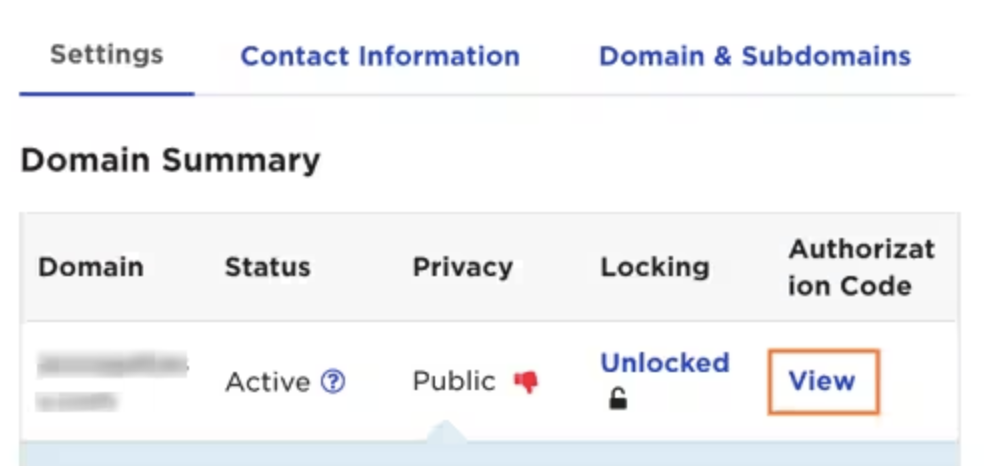Click the triangle pointer beneath Public
This screenshot has width=984, height=466.
[x=446, y=432]
